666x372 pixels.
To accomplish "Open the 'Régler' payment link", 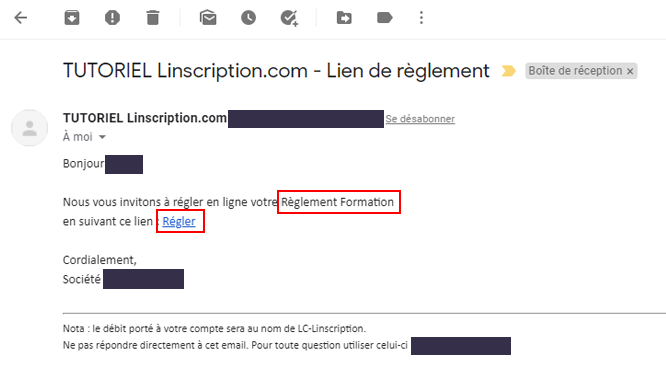I will pos(179,221).
